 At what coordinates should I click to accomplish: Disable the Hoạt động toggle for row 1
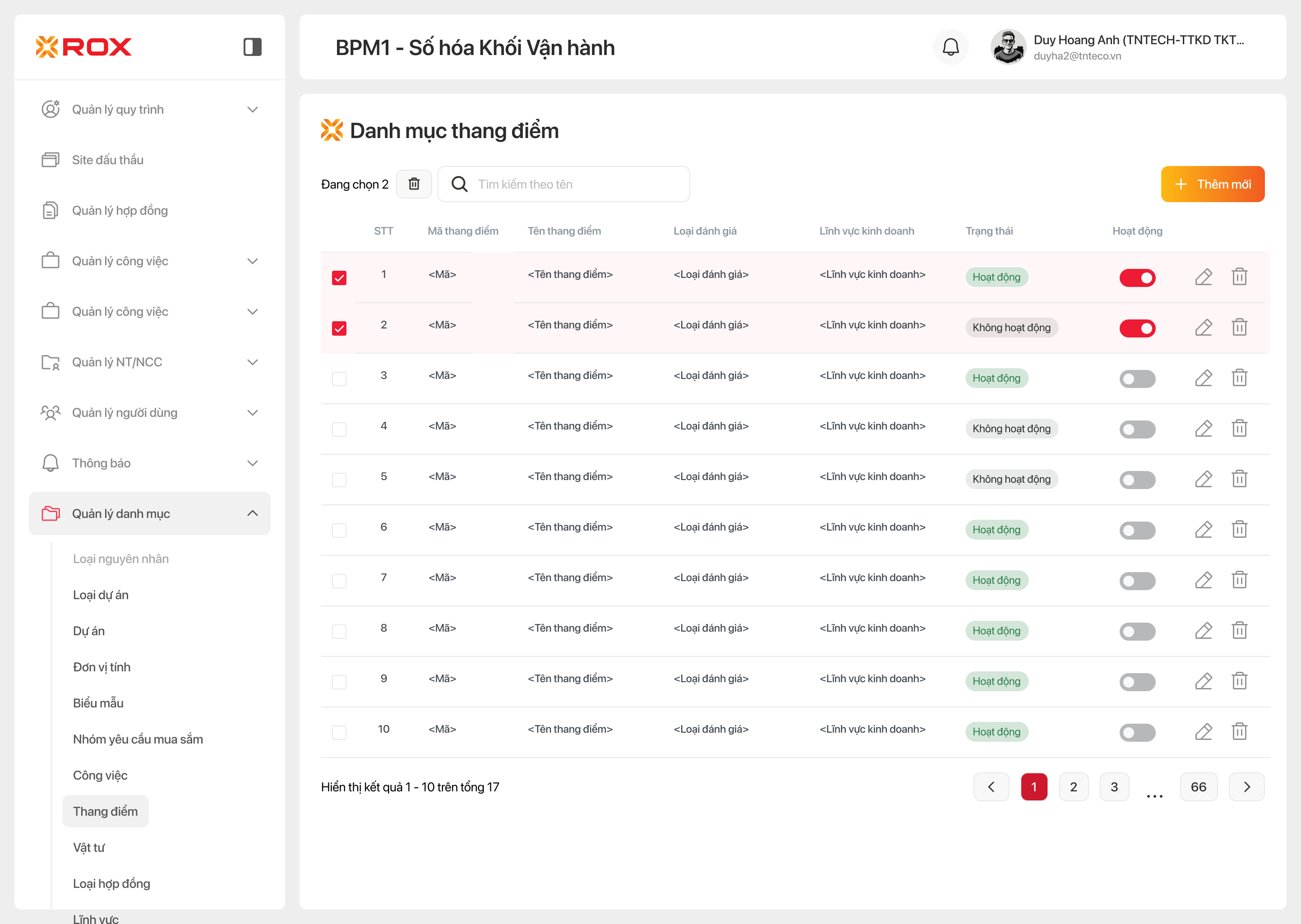(1137, 277)
